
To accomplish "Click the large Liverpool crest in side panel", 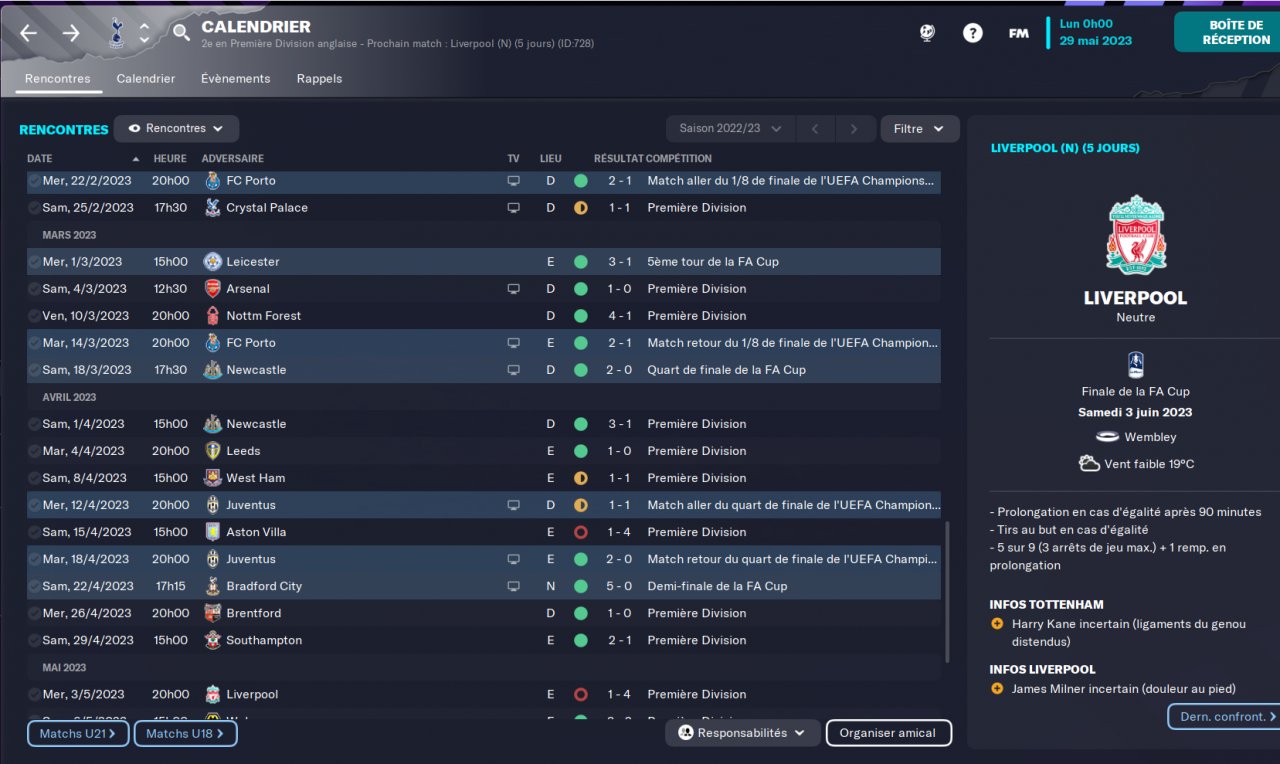I will [x=1136, y=234].
